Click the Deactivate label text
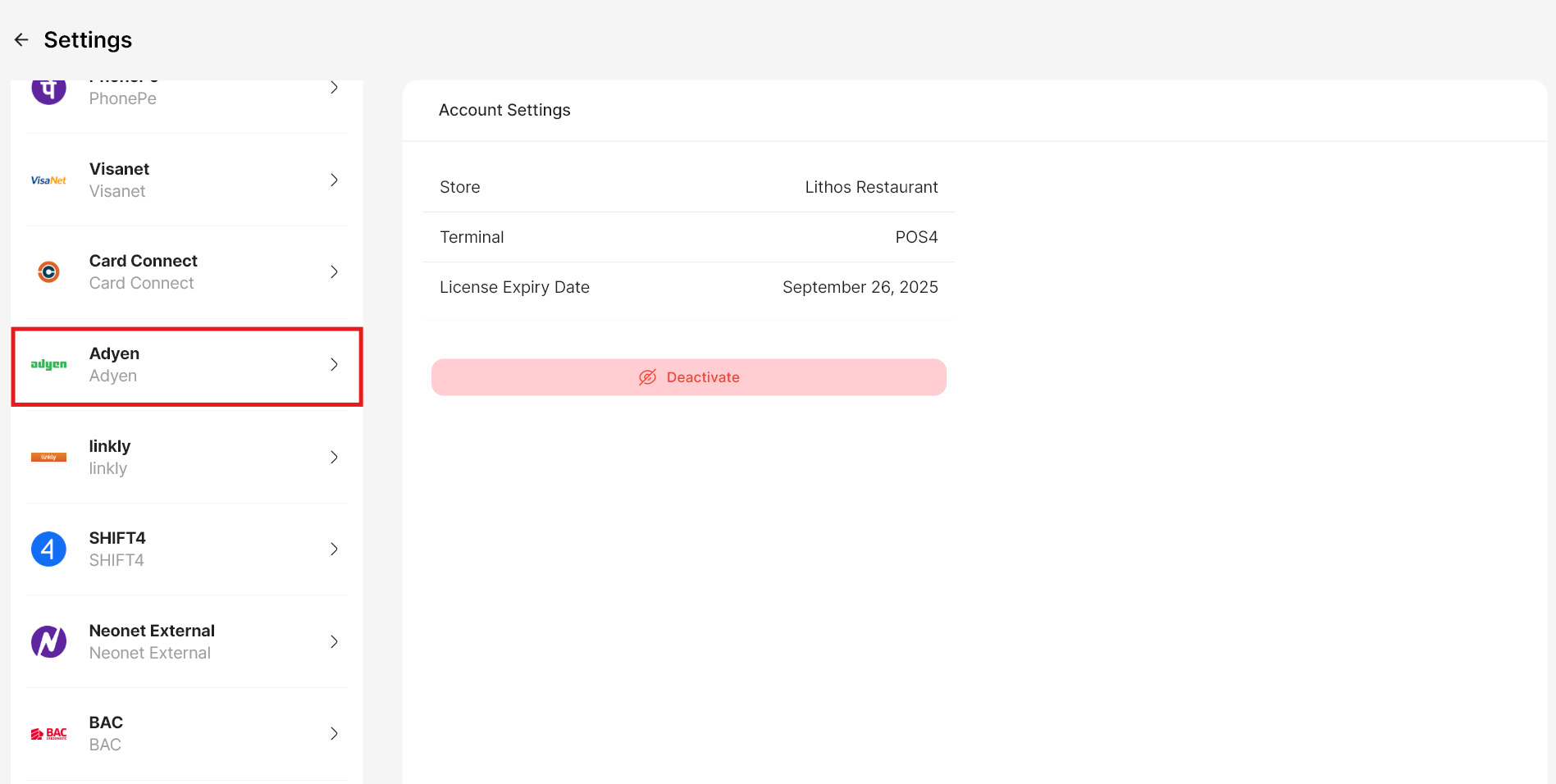Viewport: 1556px width, 784px height. 703,377
